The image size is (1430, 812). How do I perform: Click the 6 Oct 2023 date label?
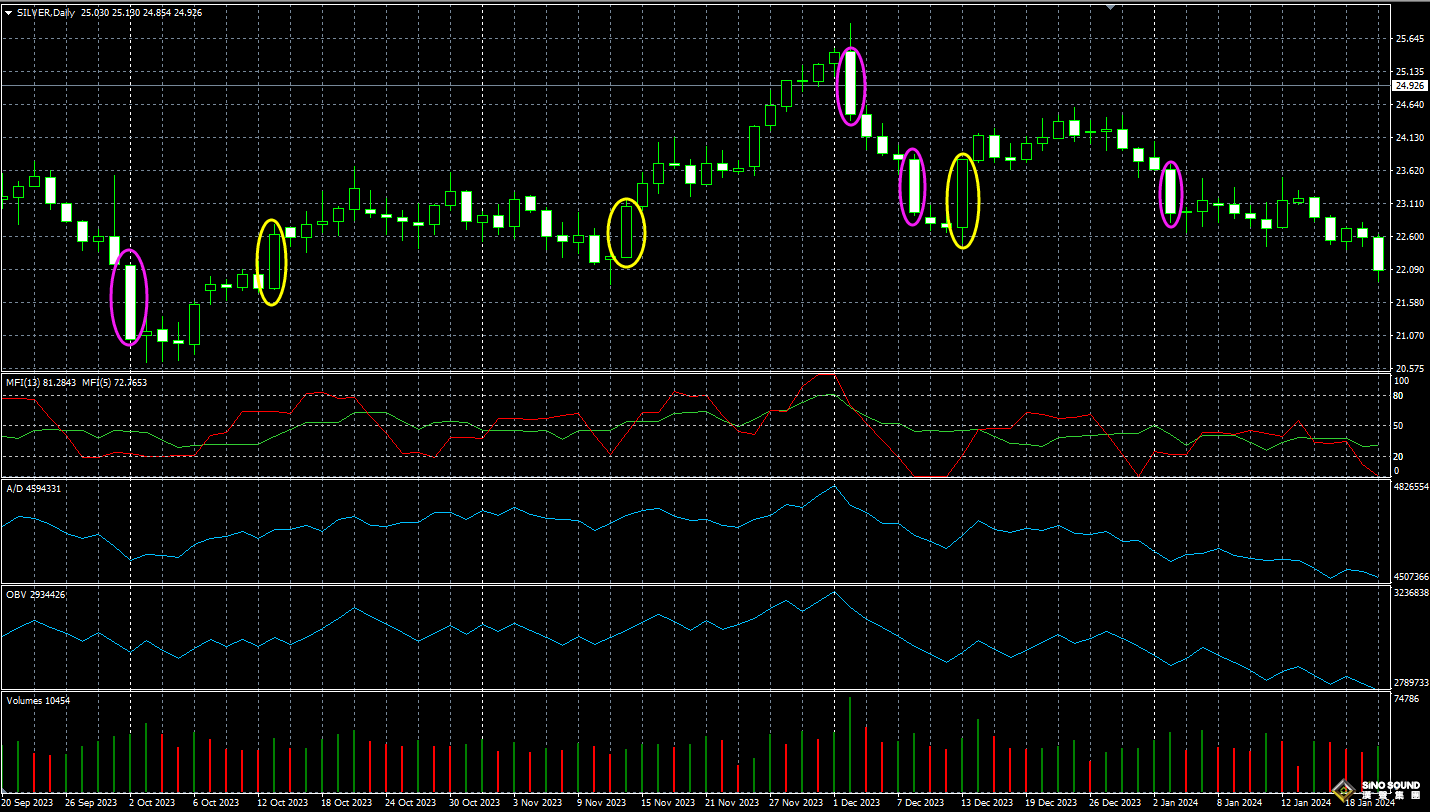pos(217,803)
